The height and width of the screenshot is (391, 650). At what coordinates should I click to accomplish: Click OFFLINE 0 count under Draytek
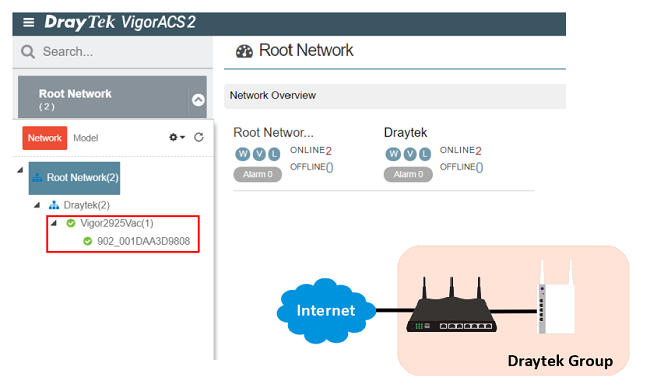(461, 167)
